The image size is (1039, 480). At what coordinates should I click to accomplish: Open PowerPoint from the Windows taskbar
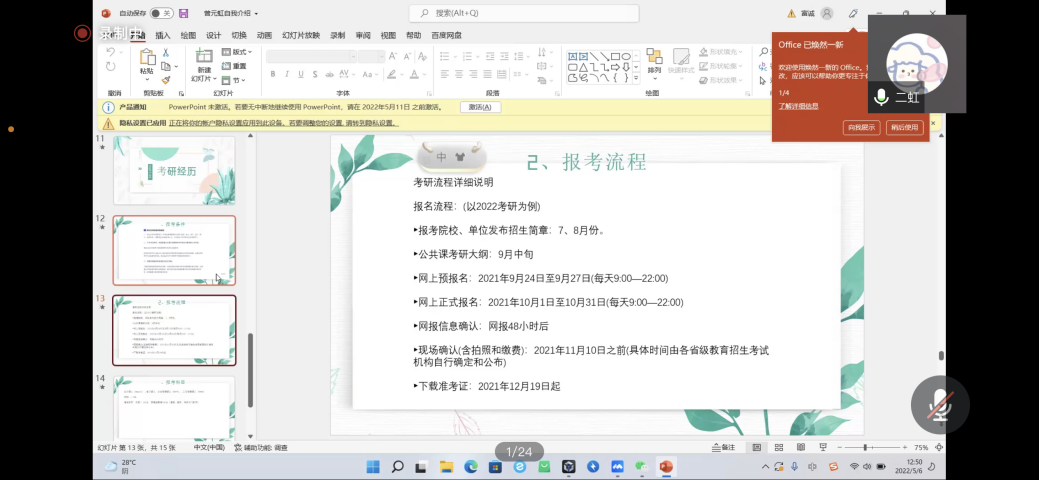pos(665,467)
